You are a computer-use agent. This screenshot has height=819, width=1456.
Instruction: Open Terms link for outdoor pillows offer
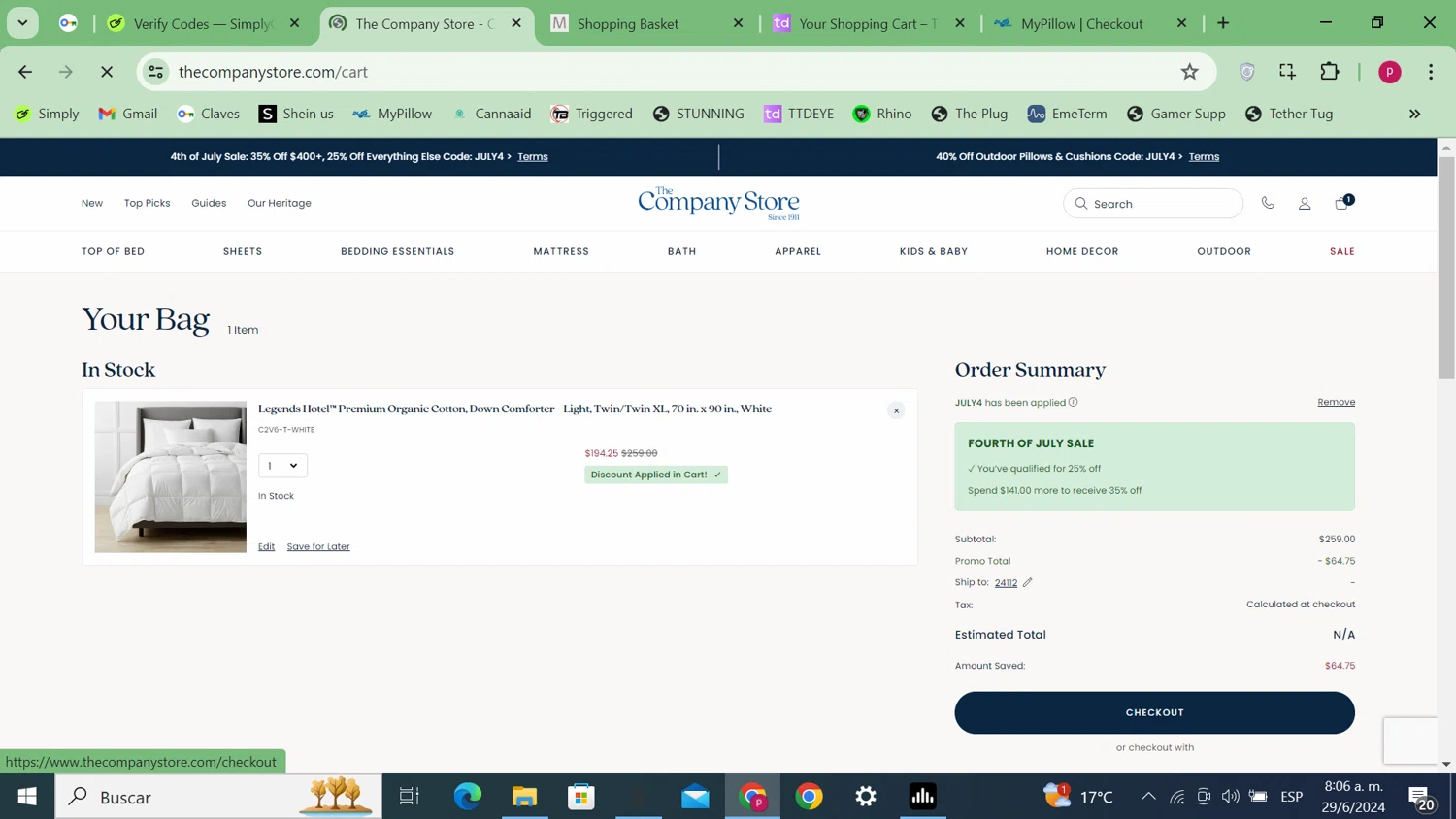[1204, 156]
